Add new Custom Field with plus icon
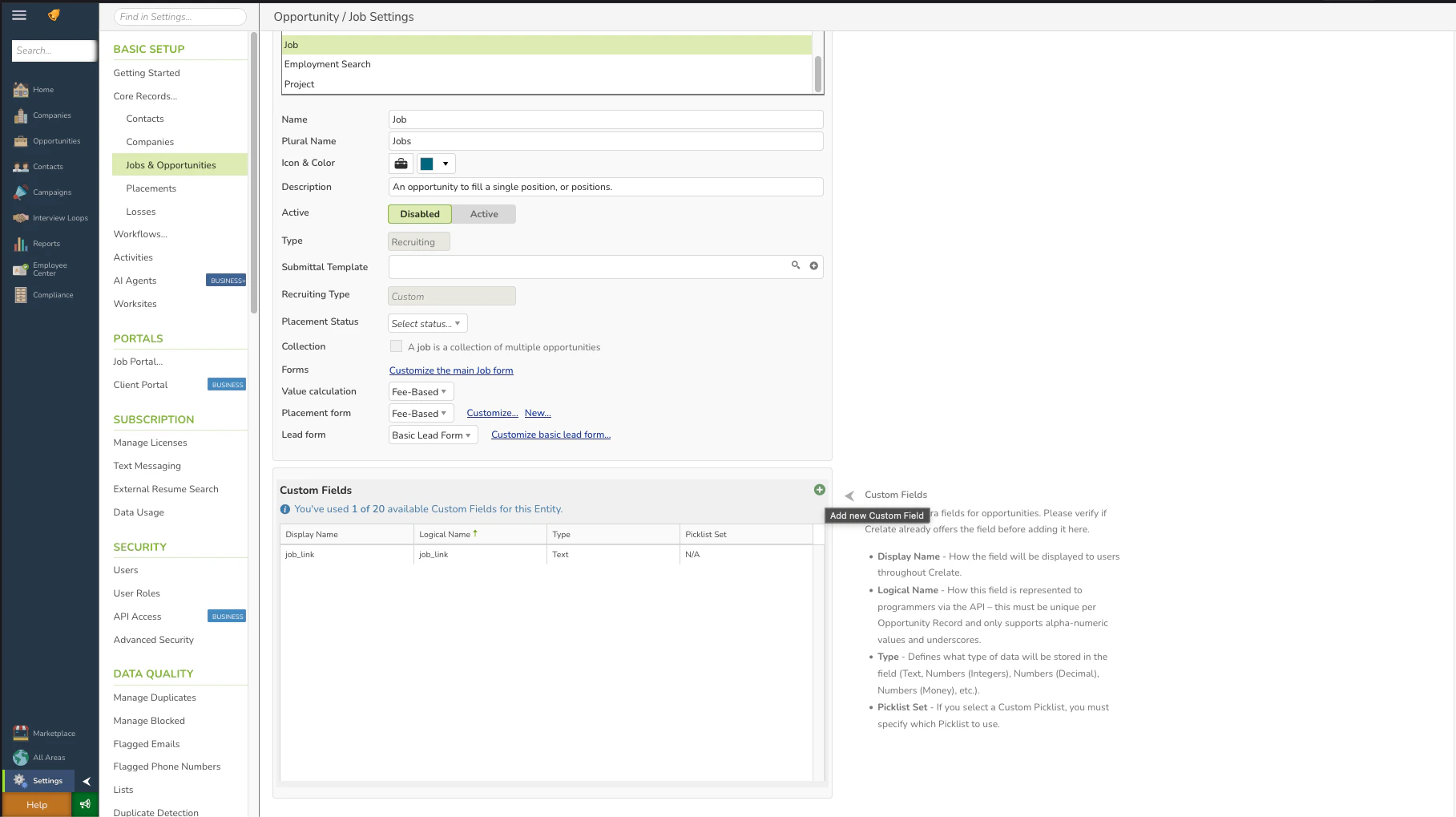The image size is (1456, 817). tap(819, 489)
